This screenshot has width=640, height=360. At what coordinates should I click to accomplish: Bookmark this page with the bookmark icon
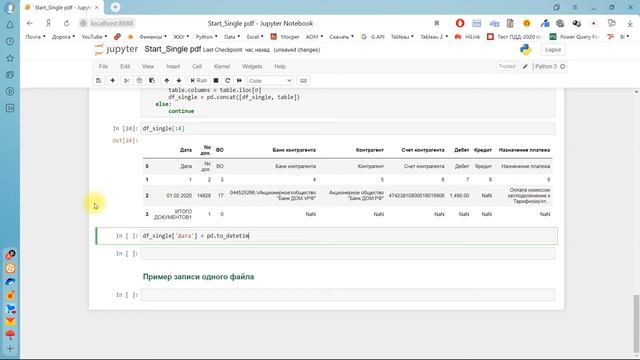click(x=437, y=23)
